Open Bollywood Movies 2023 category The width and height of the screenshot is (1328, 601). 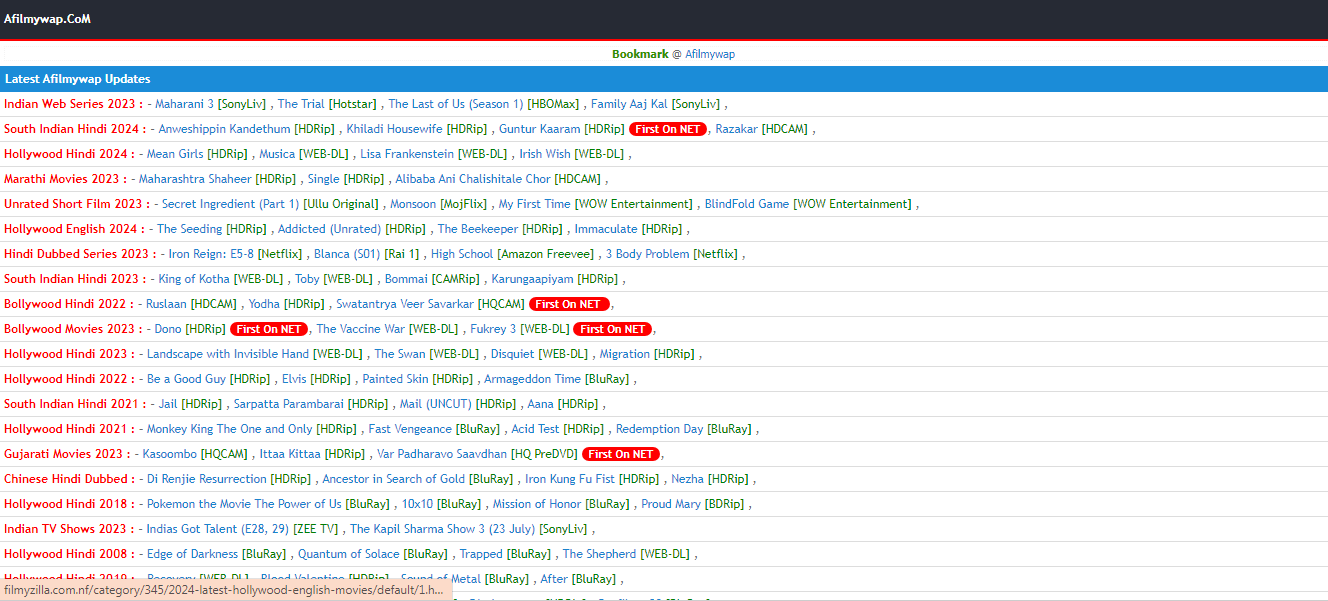point(74,329)
